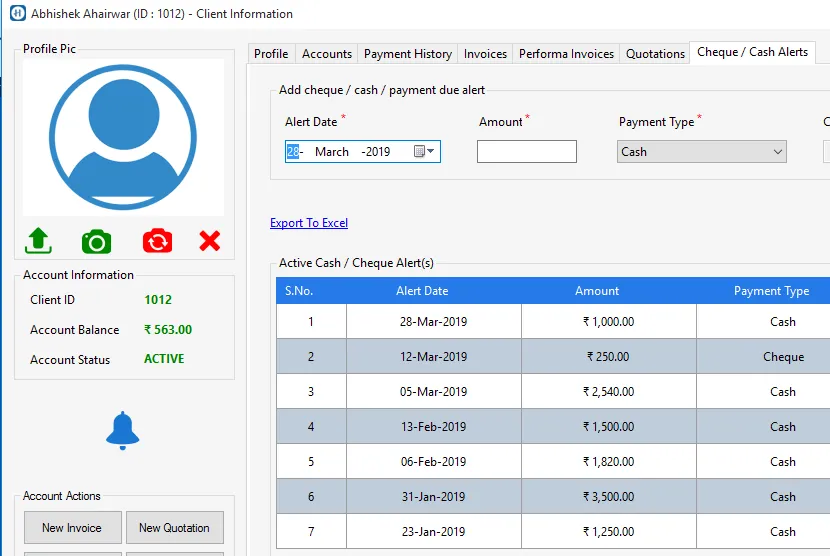The width and height of the screenshot is (830, 556).
Task: Select the 12-Mar-2019 Cheque alert row
Action: click(553, 357)
